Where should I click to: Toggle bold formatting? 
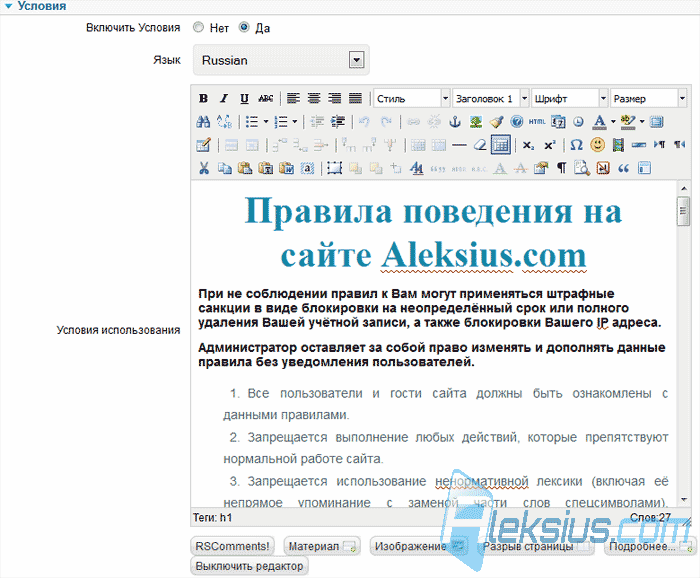203,98
